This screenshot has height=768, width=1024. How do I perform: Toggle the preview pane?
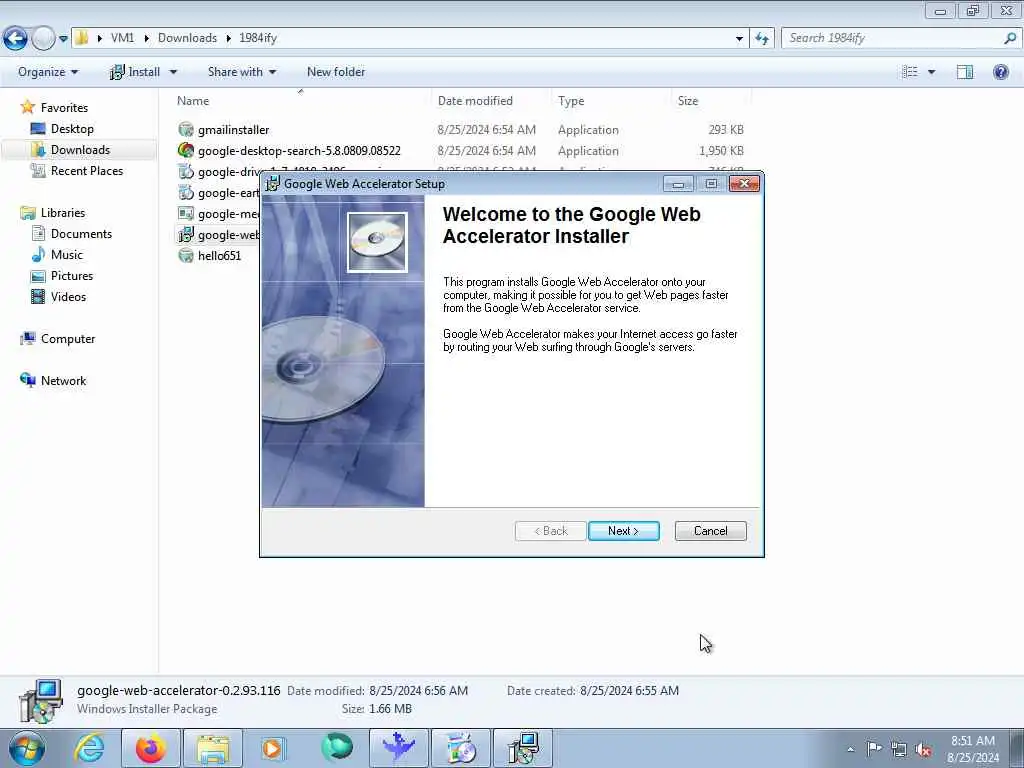click(x=965, y=72)
